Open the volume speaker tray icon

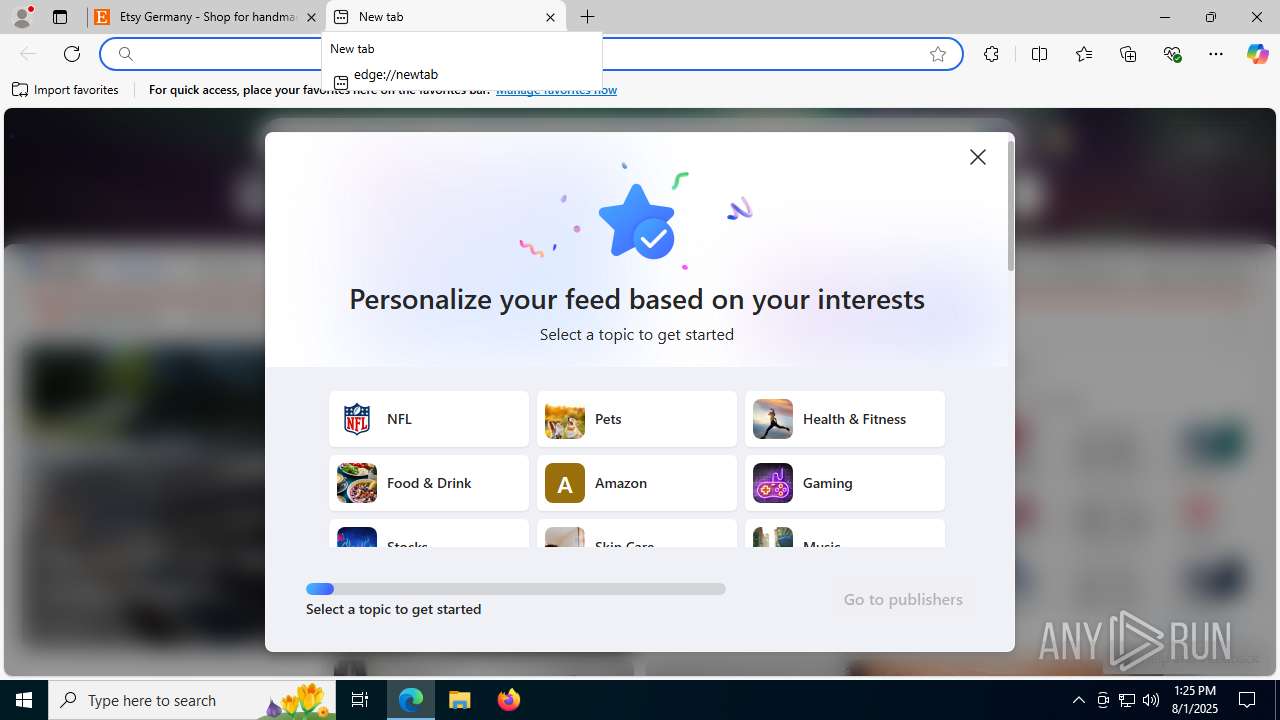pyautogui.click(x=1151, y=700)
